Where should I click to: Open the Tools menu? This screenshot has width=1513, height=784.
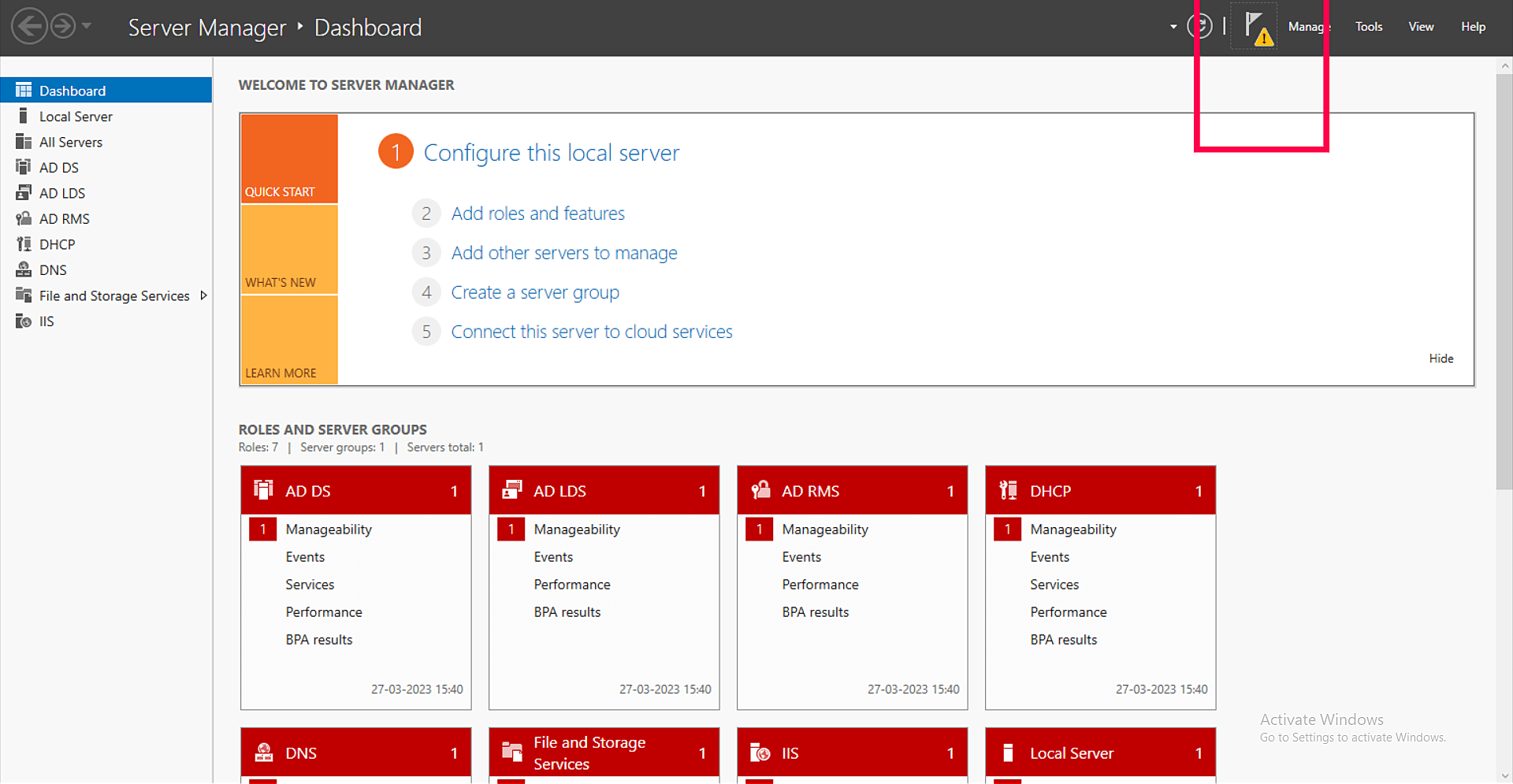tap(1369, 26)
